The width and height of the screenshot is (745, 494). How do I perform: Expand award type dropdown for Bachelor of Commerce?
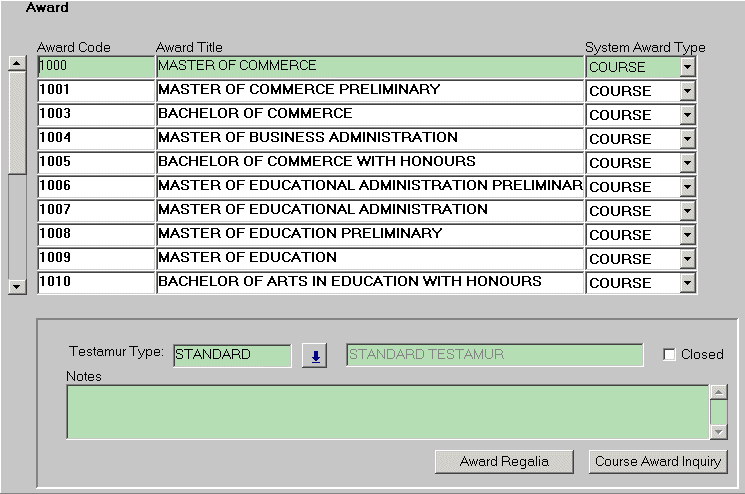pos(686,115)
